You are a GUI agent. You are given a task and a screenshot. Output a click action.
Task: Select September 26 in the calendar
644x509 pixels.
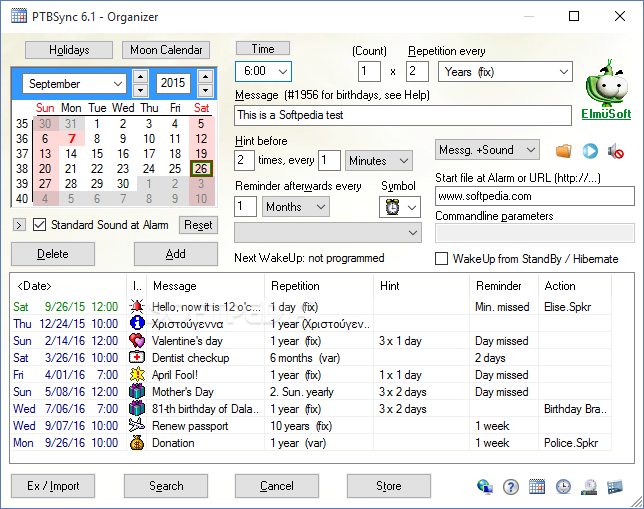tap(201, 168)
